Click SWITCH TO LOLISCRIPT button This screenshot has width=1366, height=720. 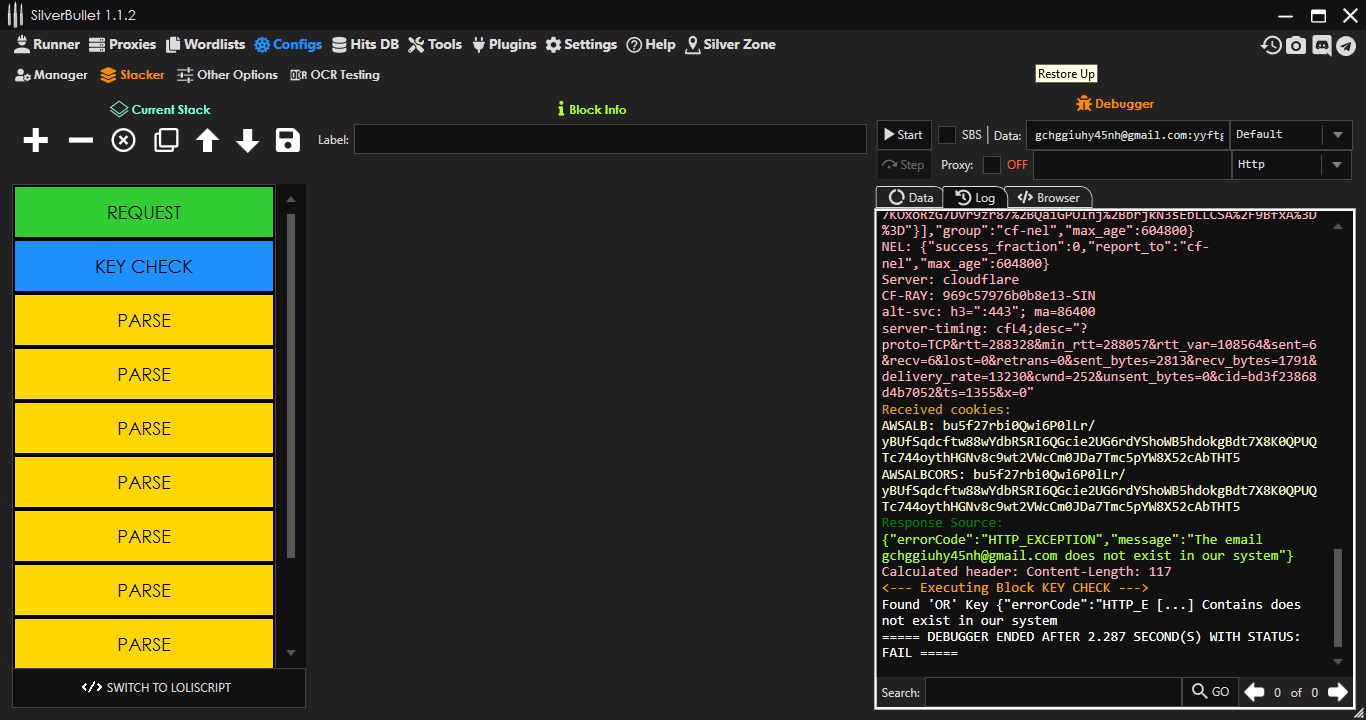pos(158,688)
